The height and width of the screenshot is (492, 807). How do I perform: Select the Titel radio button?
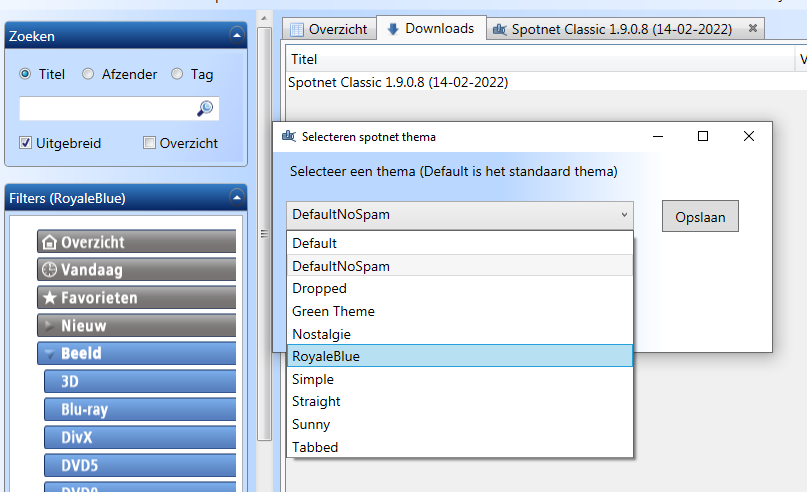[x=25, y=74]
